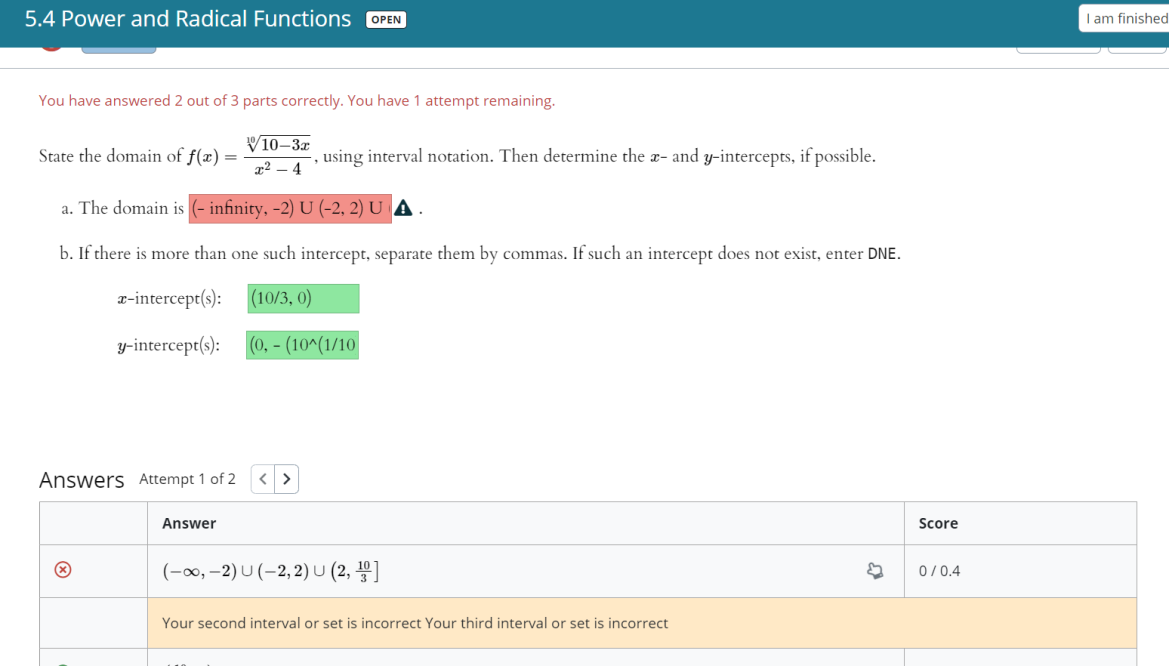The height and width of the screenshot is (666, 1169).
Task: Click the x-intercept answer box showing (10/3, 0)
Action: coord(302,297)
